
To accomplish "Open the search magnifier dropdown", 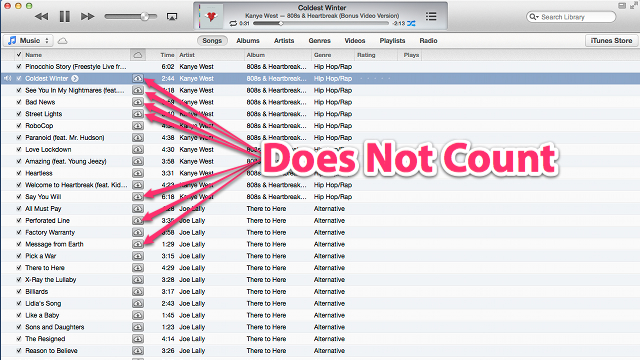I will [533, 17].
